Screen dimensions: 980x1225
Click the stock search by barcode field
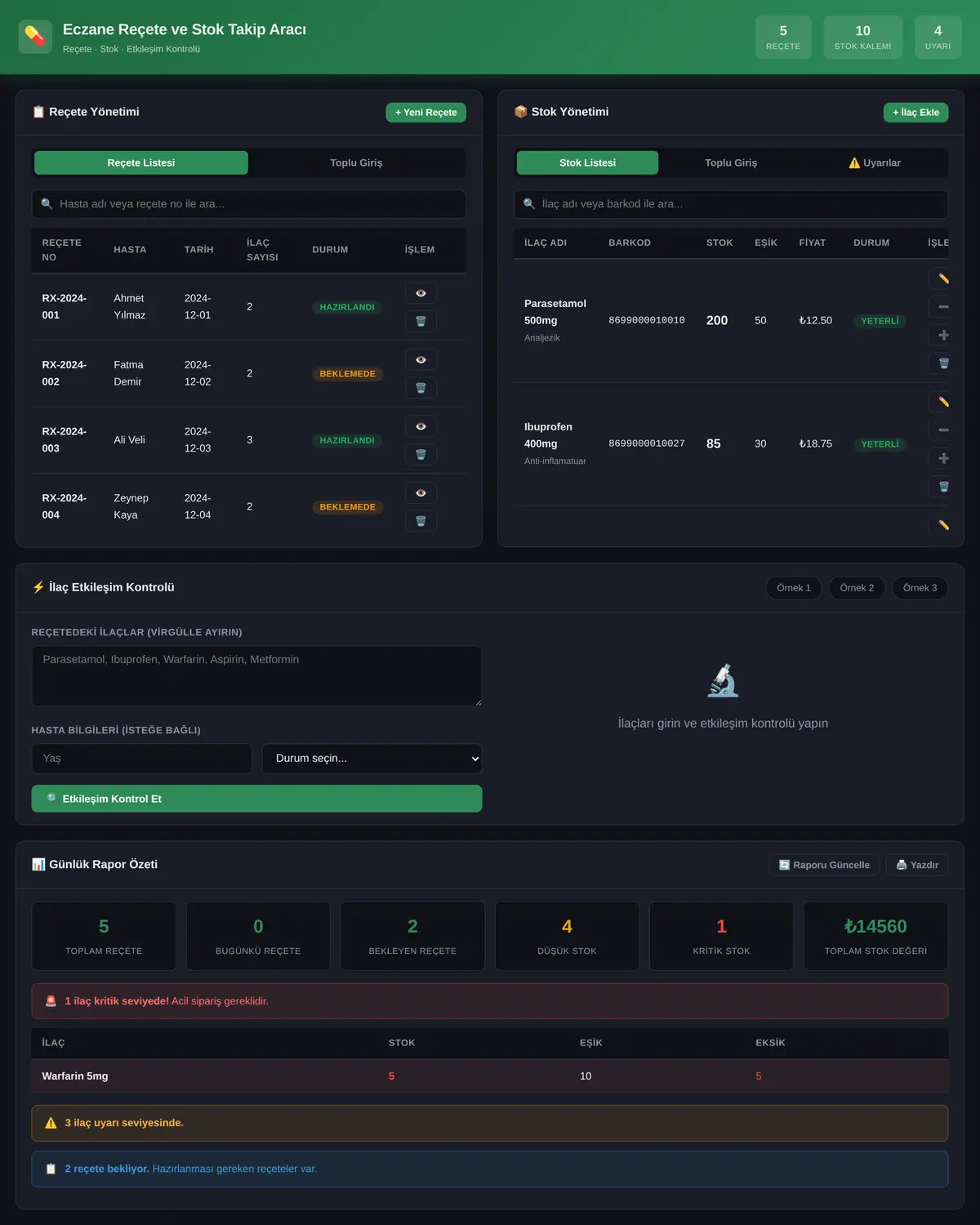pyautogui.click(x=731, y=204)
